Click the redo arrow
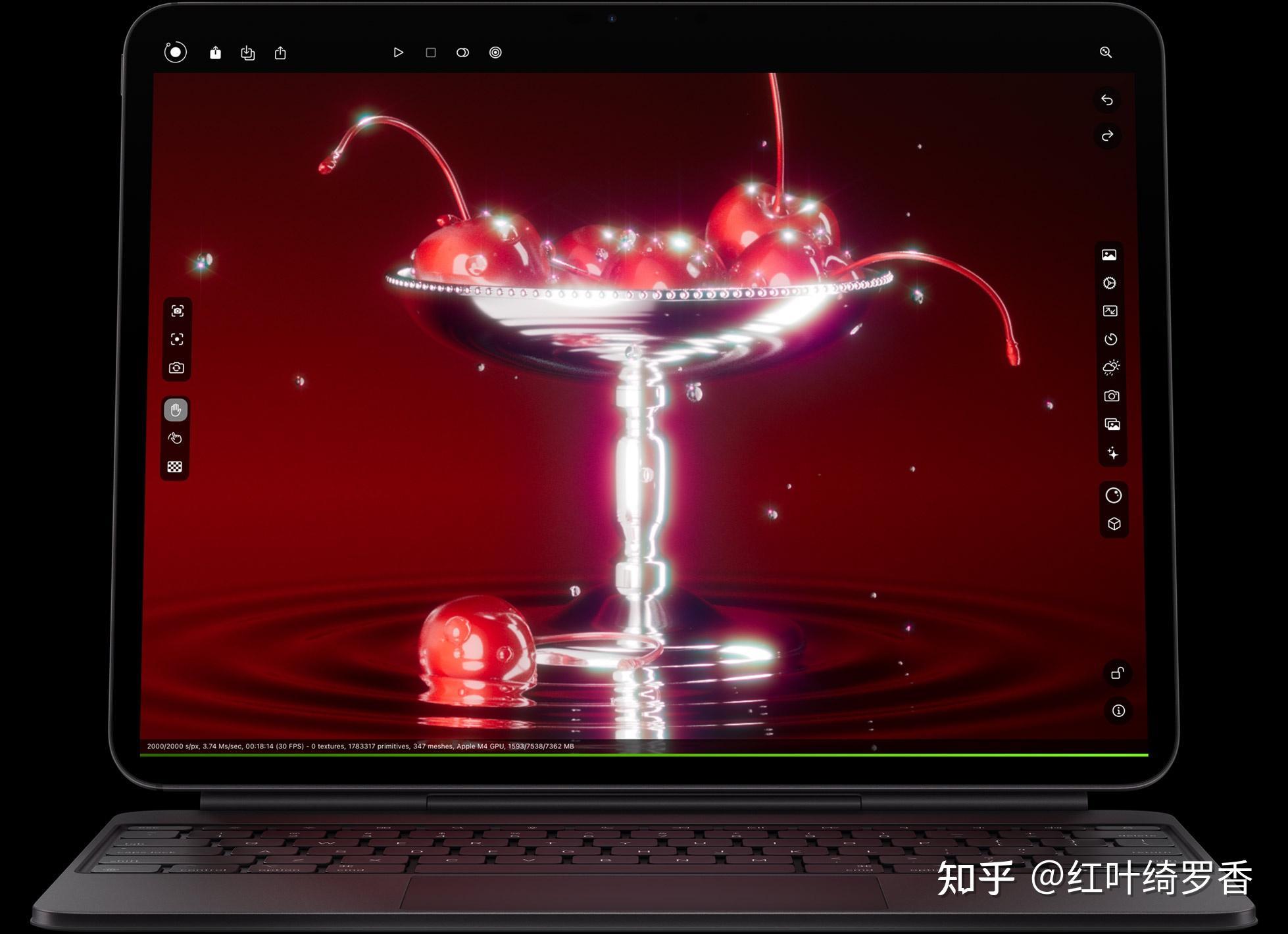The height and width of the screenshot is (934, 1288). [x=1107, y=135]
